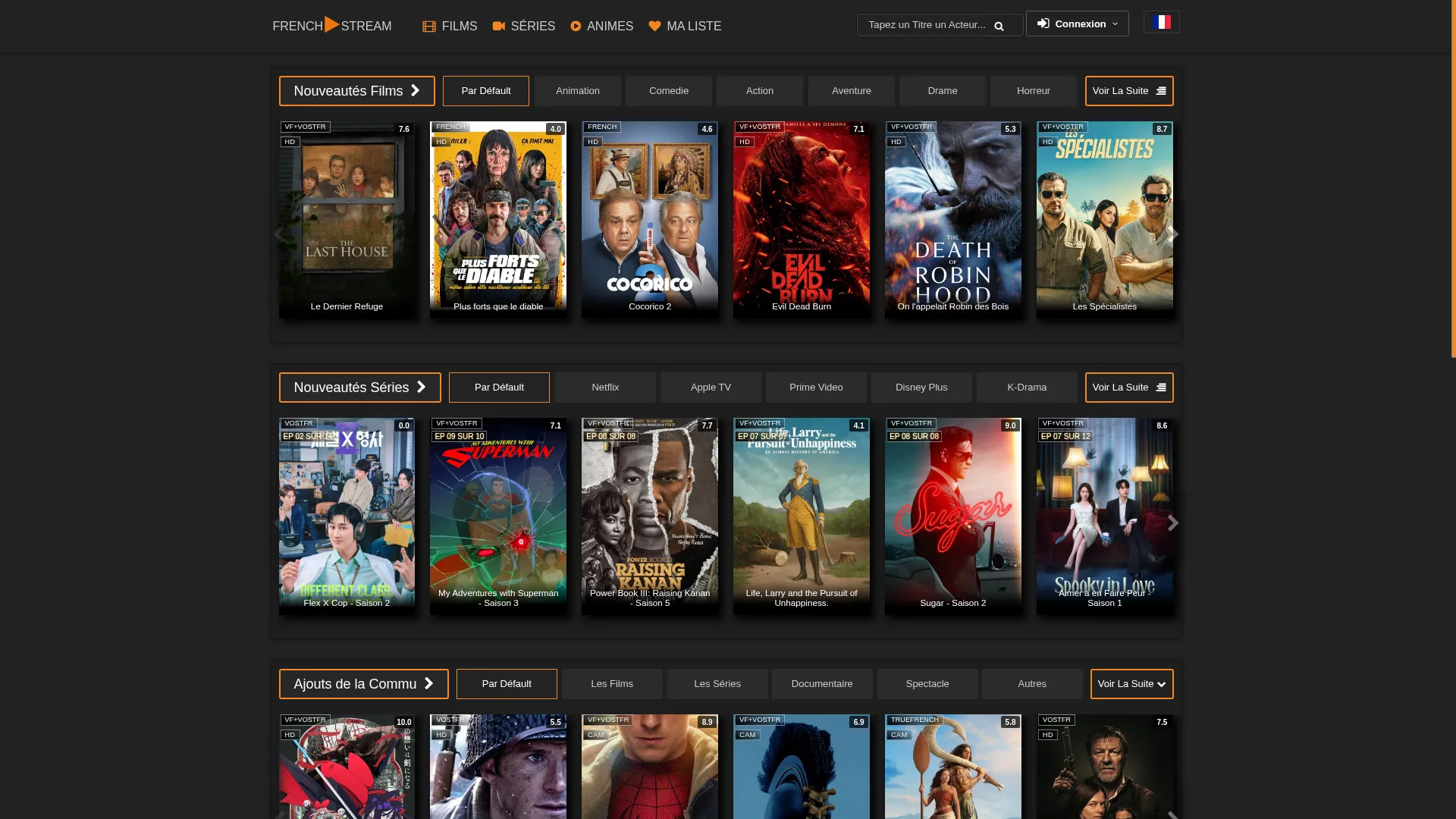
Task: Open Sugar Saison 2 series poster
Action: pos(953,516)
